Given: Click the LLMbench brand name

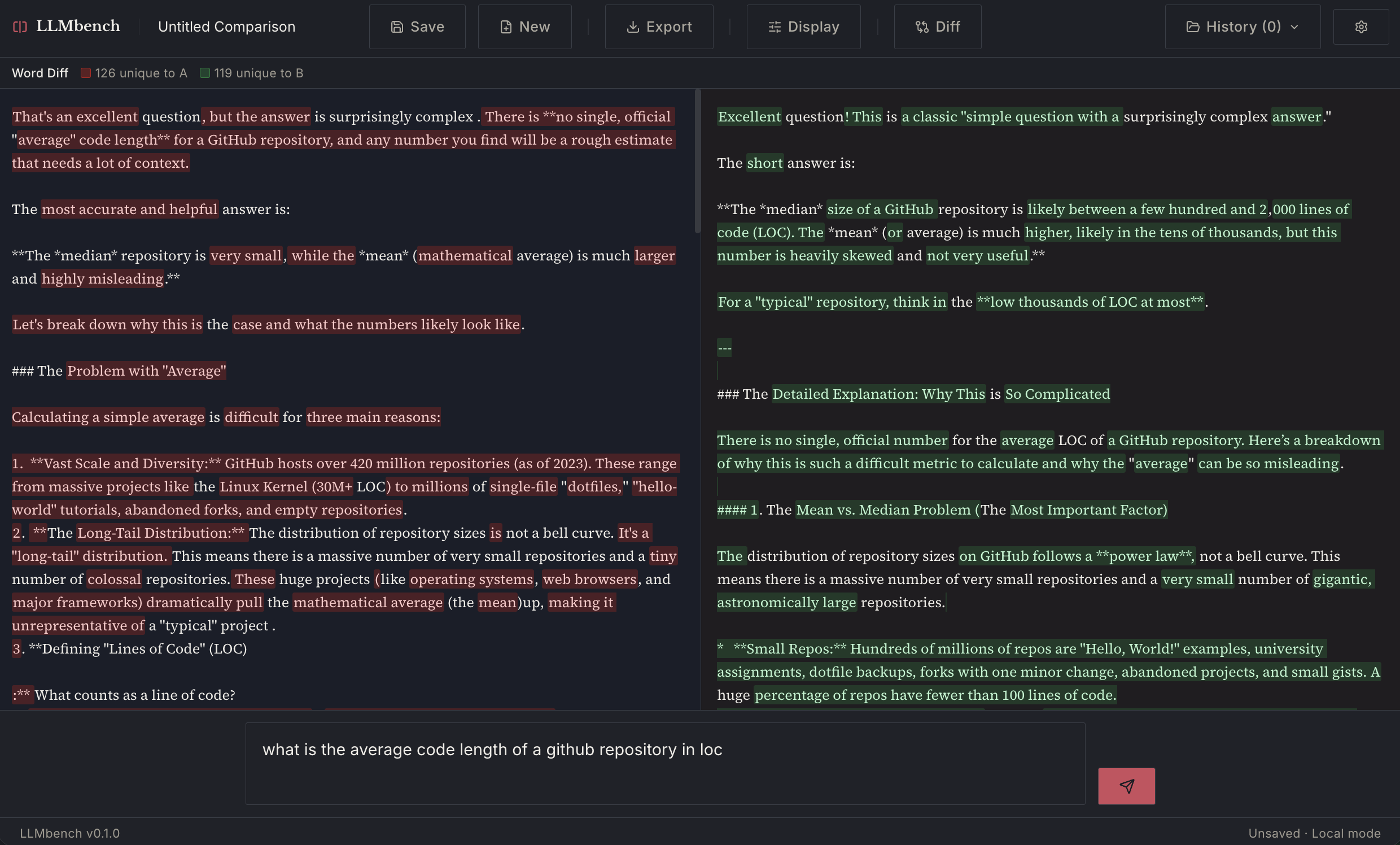Looking at the screenshot, I should pos(78,26).
